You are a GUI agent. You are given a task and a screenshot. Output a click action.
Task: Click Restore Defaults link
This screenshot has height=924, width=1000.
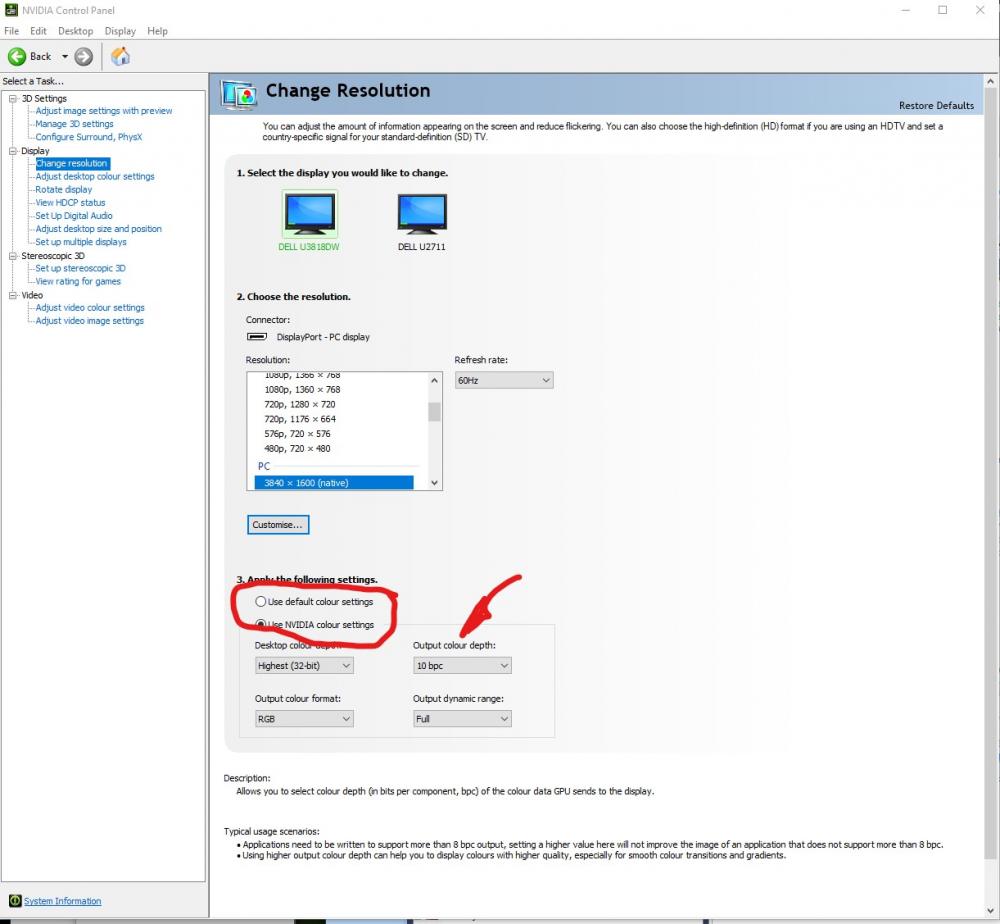[936, 106]
